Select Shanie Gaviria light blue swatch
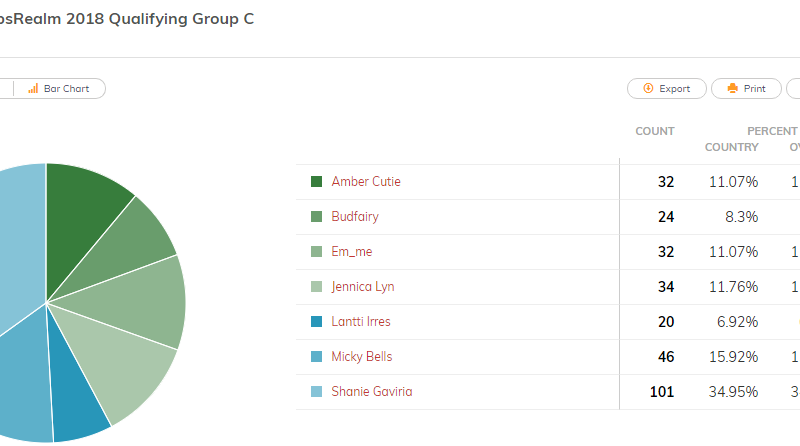The height and width of the screenshot is (446, 800). point(316,391)
